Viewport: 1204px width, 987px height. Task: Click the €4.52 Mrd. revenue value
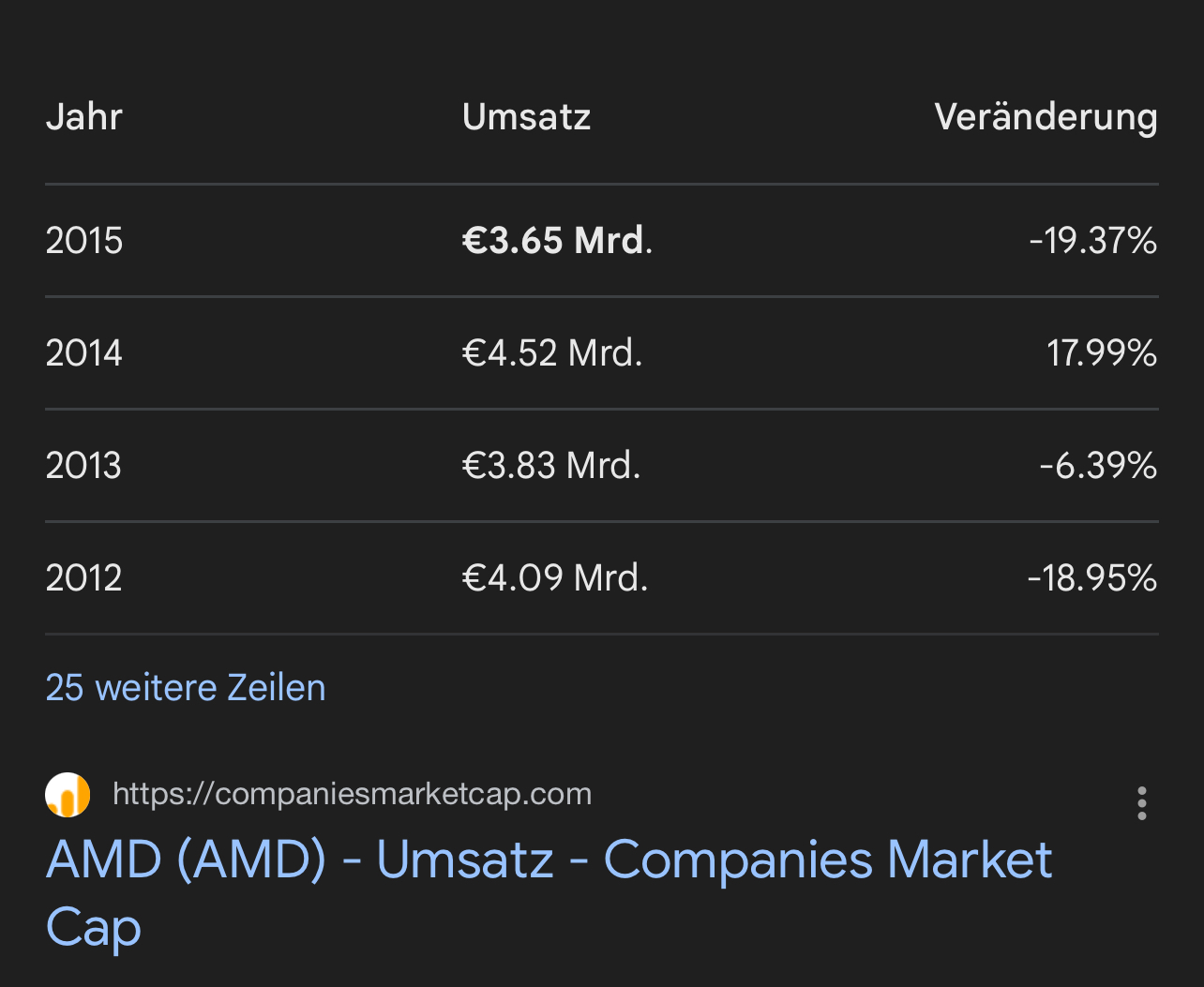(x=552, y=353)
